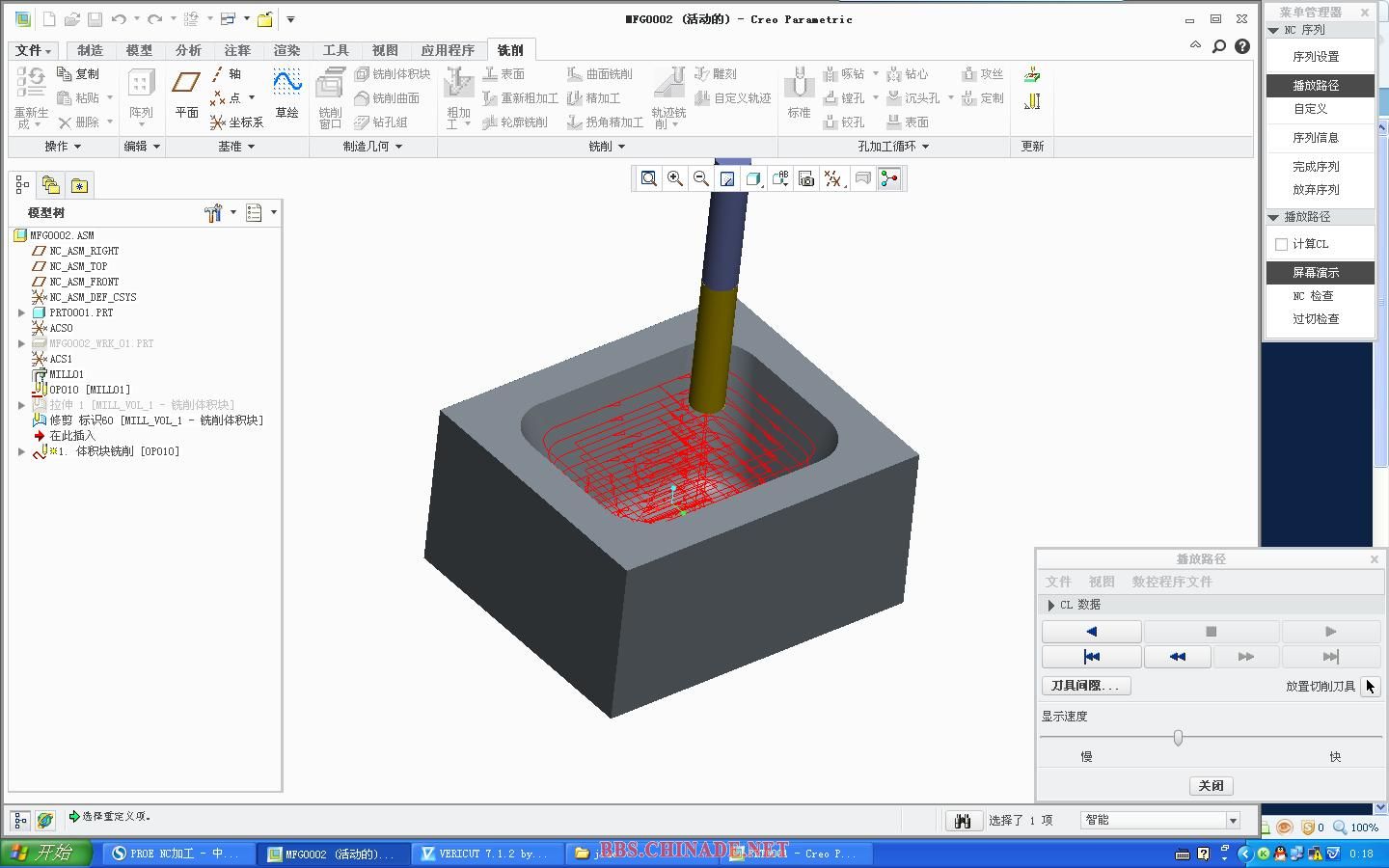Click the Redo icon in quick access

(x=154, y=19)
